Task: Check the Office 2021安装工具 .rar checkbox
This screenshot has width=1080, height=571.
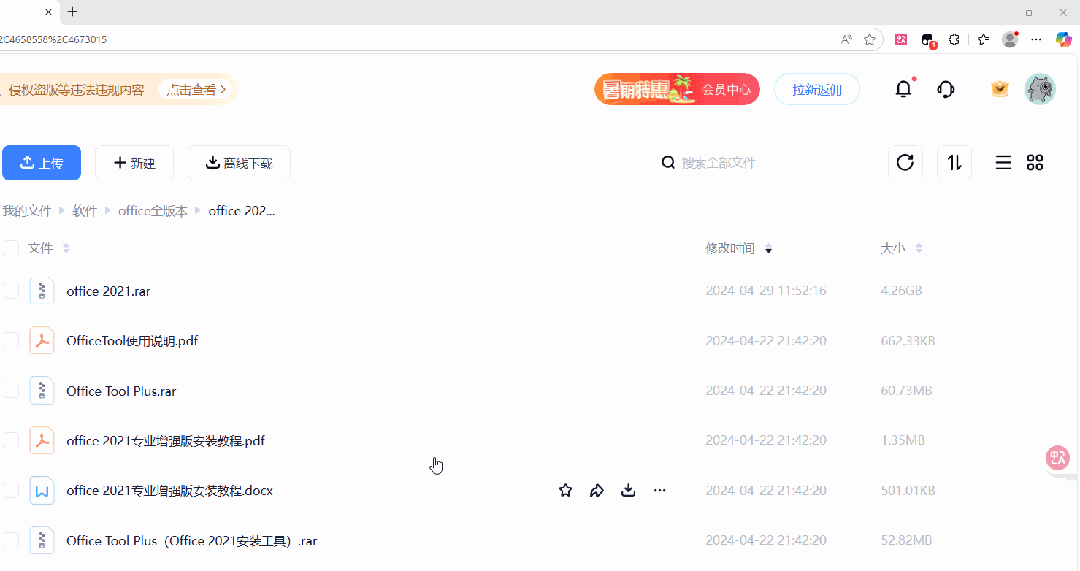Action: (10, 540)
